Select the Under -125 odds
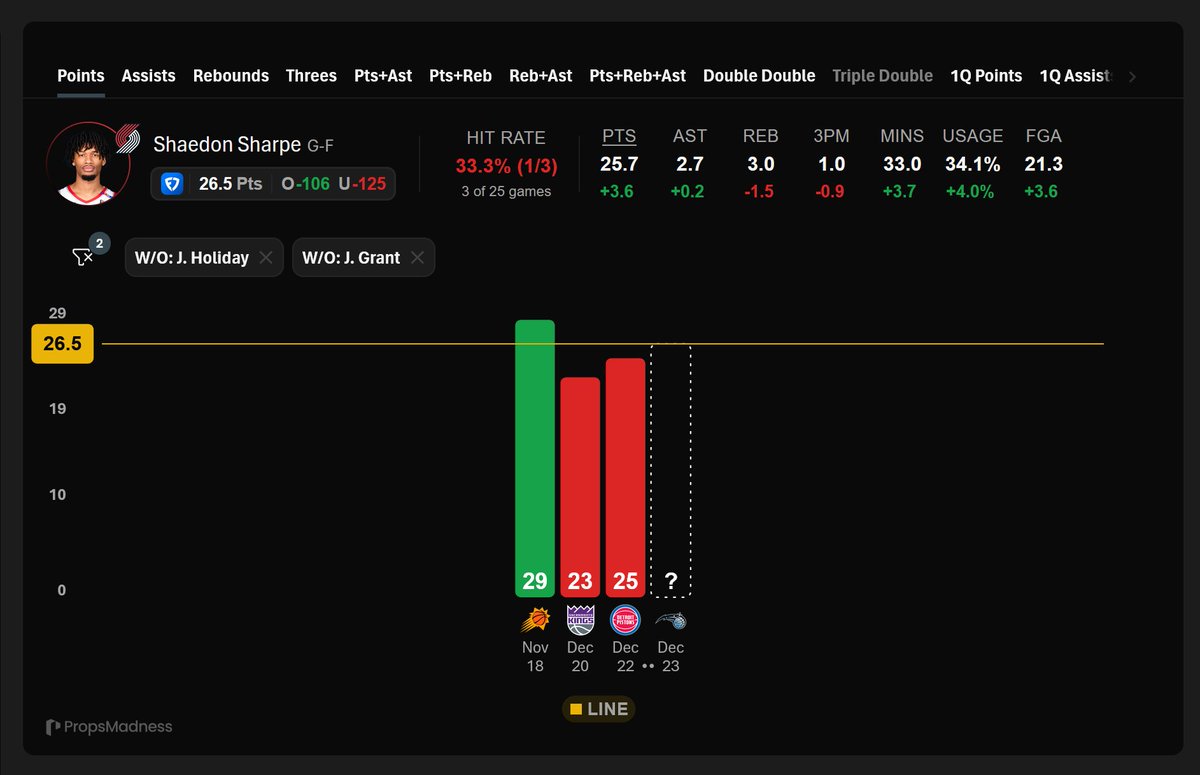Viewport: 1200px width, 775px height. (x=362, y=184)
